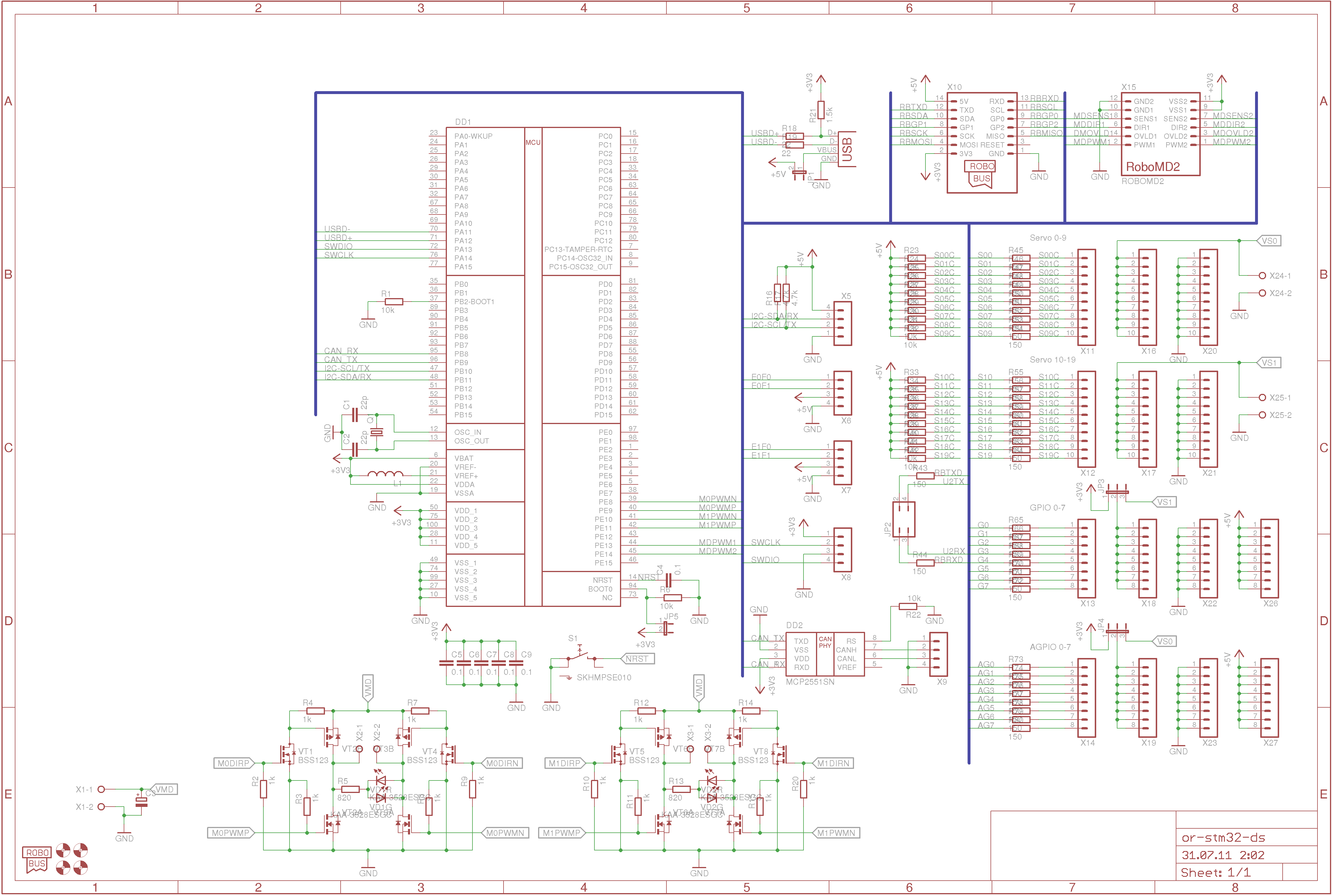Select the S1 push button switch symbol
The height and width of the screenshot is (896, 1332).
tap(581, 655)
